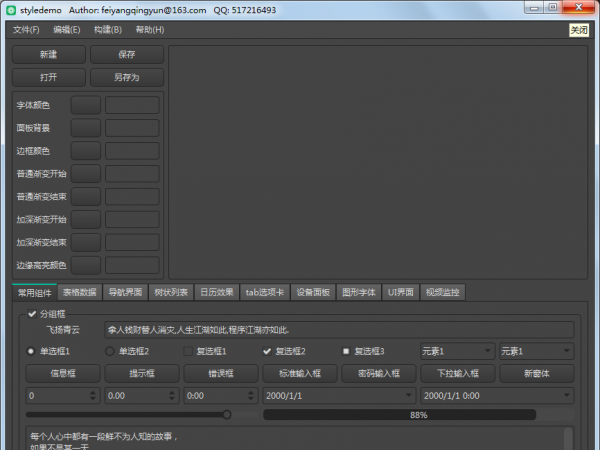The height and width of the screenshot is (450, 600).
Task: Click the styledemo app icon in title bar
Action: pos(10,9)
